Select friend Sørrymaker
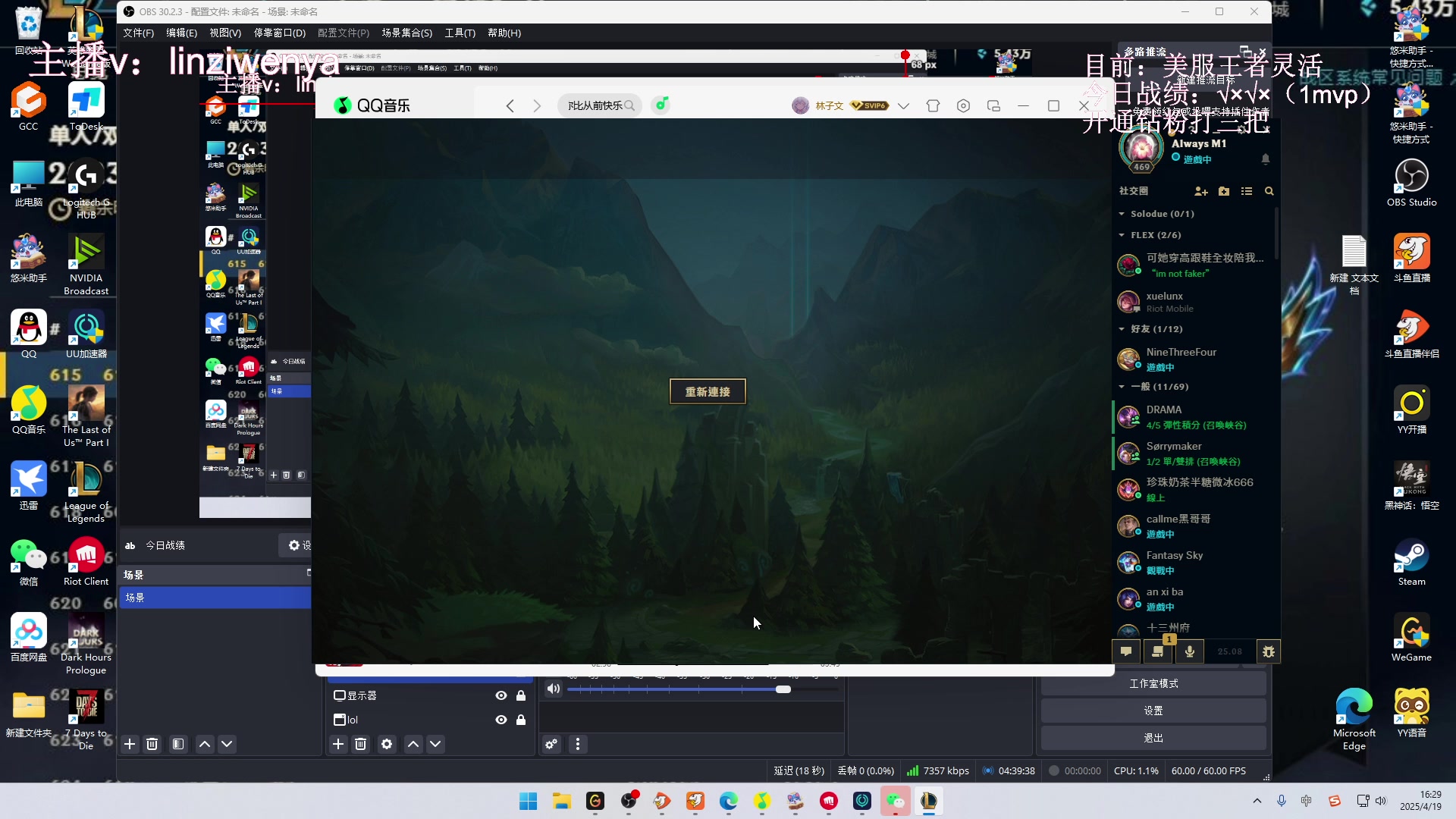The image size is (1456, 819). 1194,453
